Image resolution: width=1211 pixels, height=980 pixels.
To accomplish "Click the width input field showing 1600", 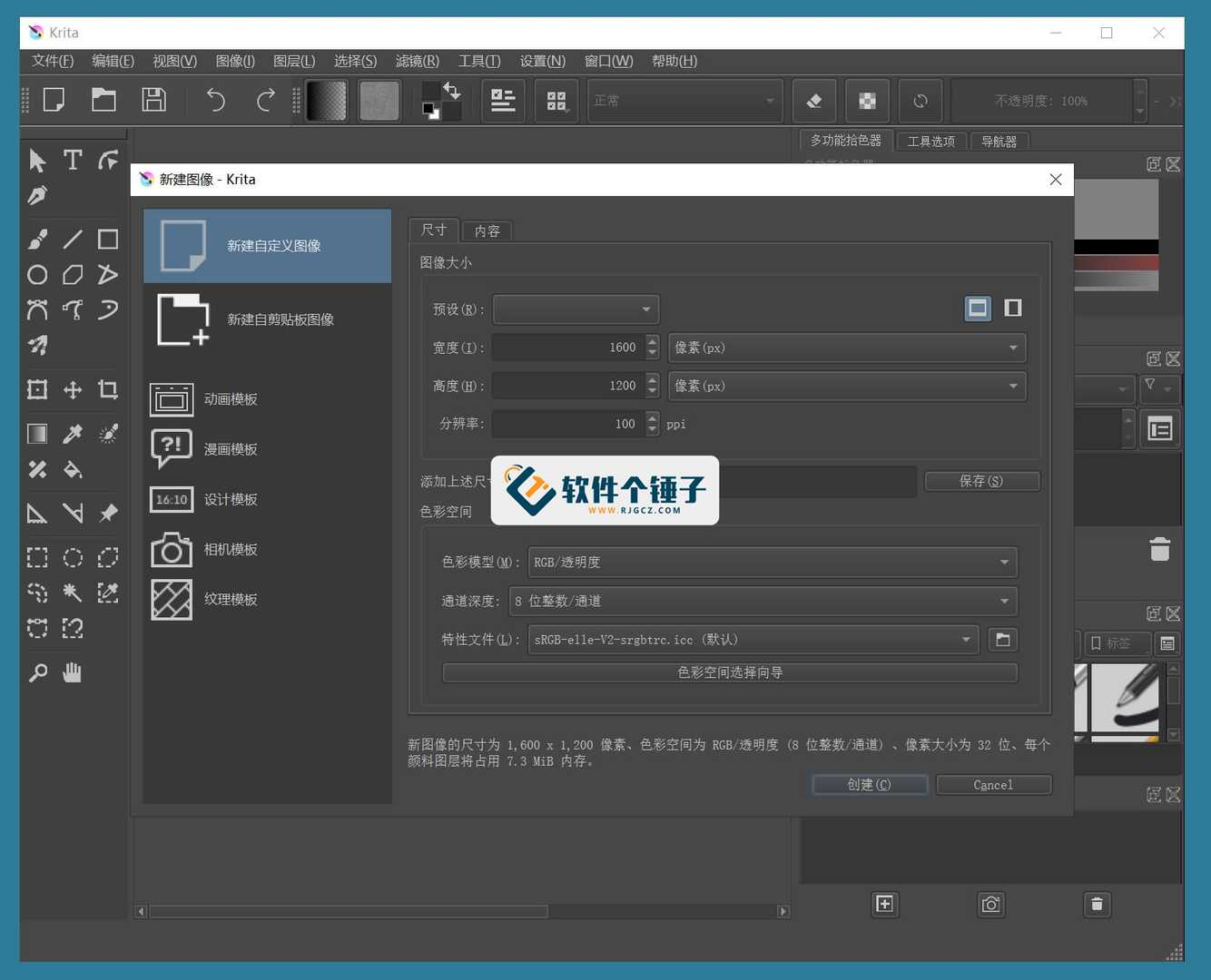I will coord(568,348).
